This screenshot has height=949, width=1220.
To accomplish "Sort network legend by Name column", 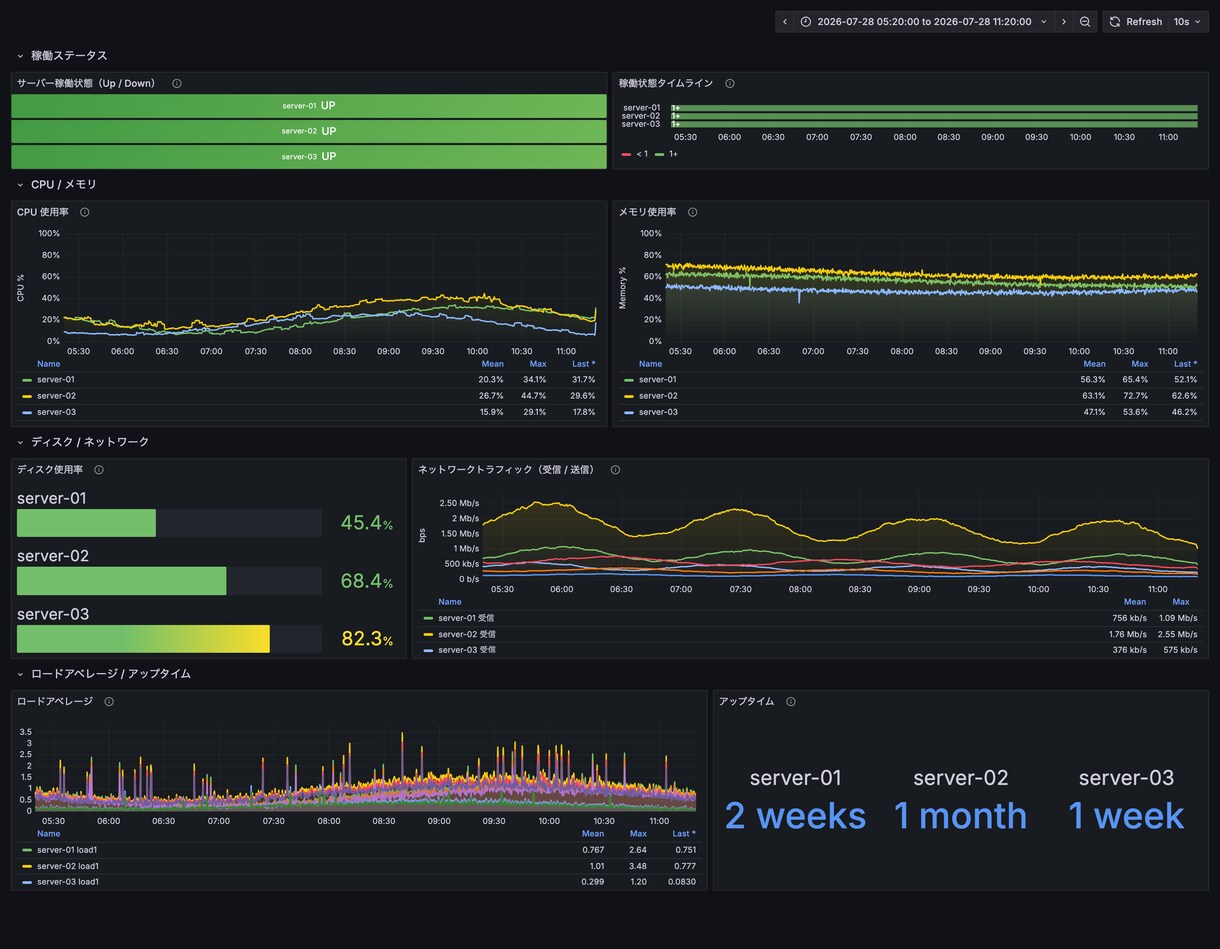I will point(450,602).
